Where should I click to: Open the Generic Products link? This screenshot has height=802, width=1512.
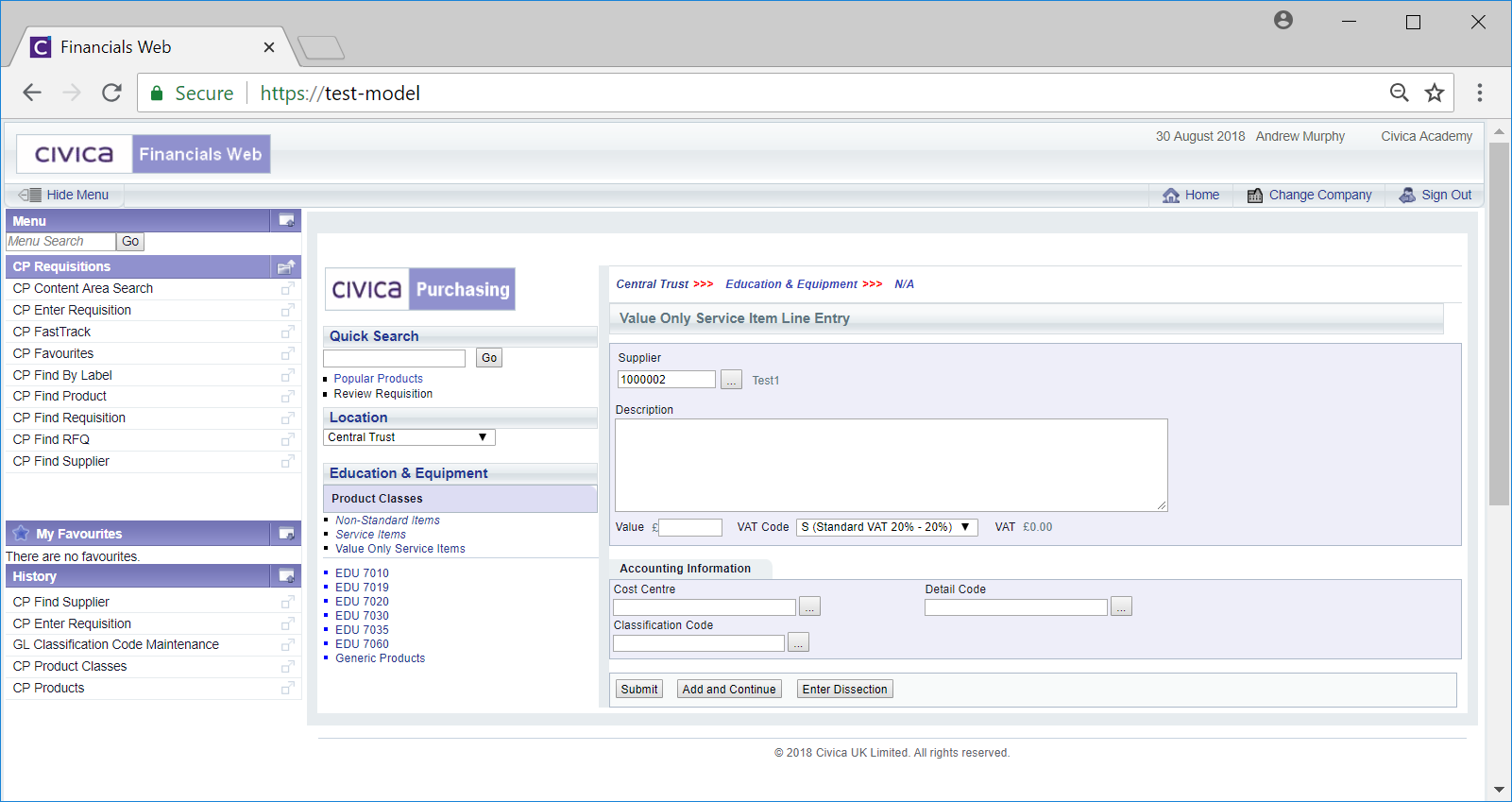tap(380, 658)
